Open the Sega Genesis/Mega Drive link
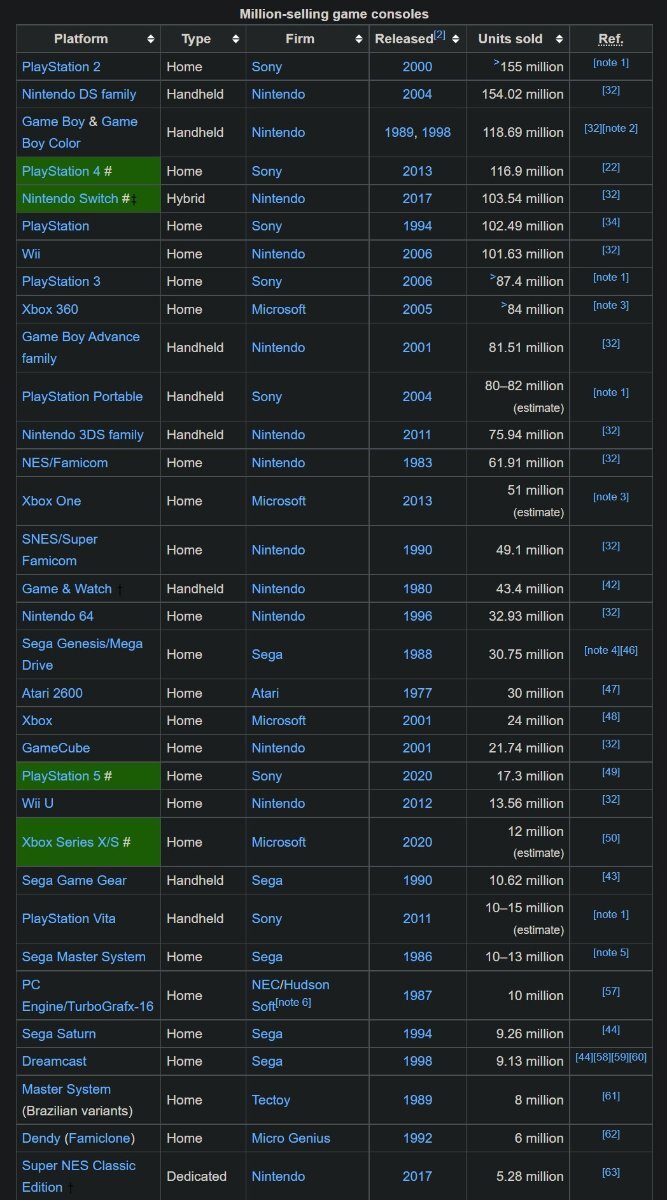Screen dimensions: 667x1200 point(82,654)
